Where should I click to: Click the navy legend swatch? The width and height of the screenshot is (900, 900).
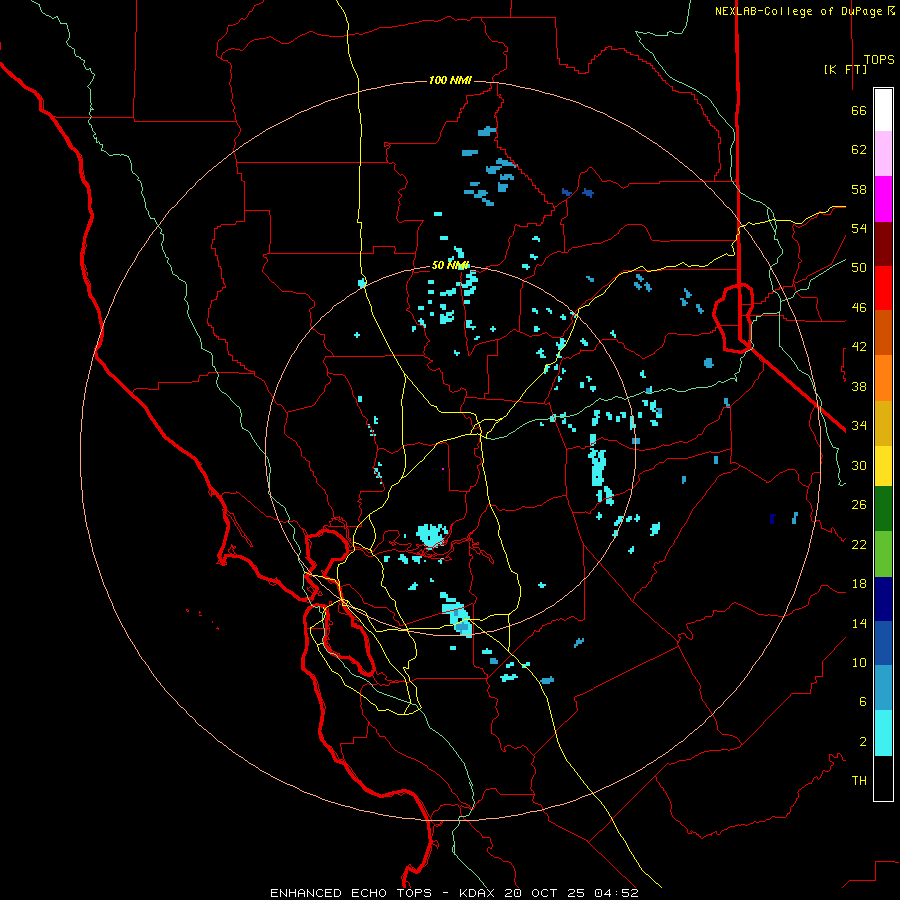tap(883, 599)
